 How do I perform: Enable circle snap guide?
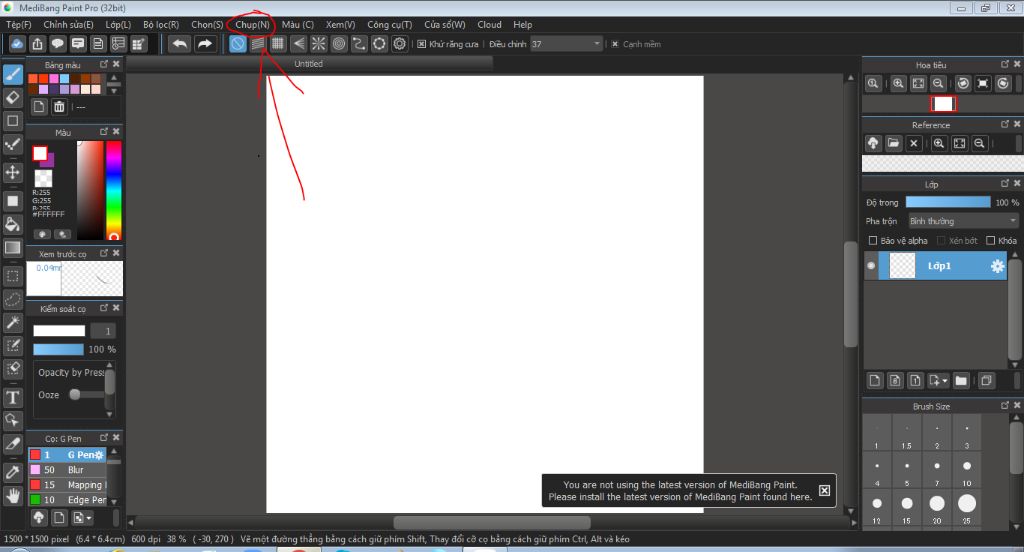(339, 44)
